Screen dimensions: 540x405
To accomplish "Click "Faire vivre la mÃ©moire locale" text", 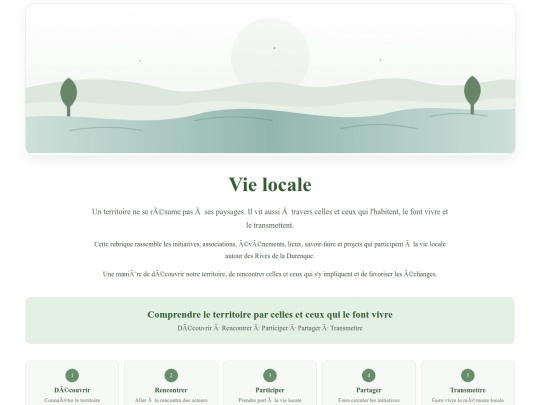I will [x=468, y=400].
